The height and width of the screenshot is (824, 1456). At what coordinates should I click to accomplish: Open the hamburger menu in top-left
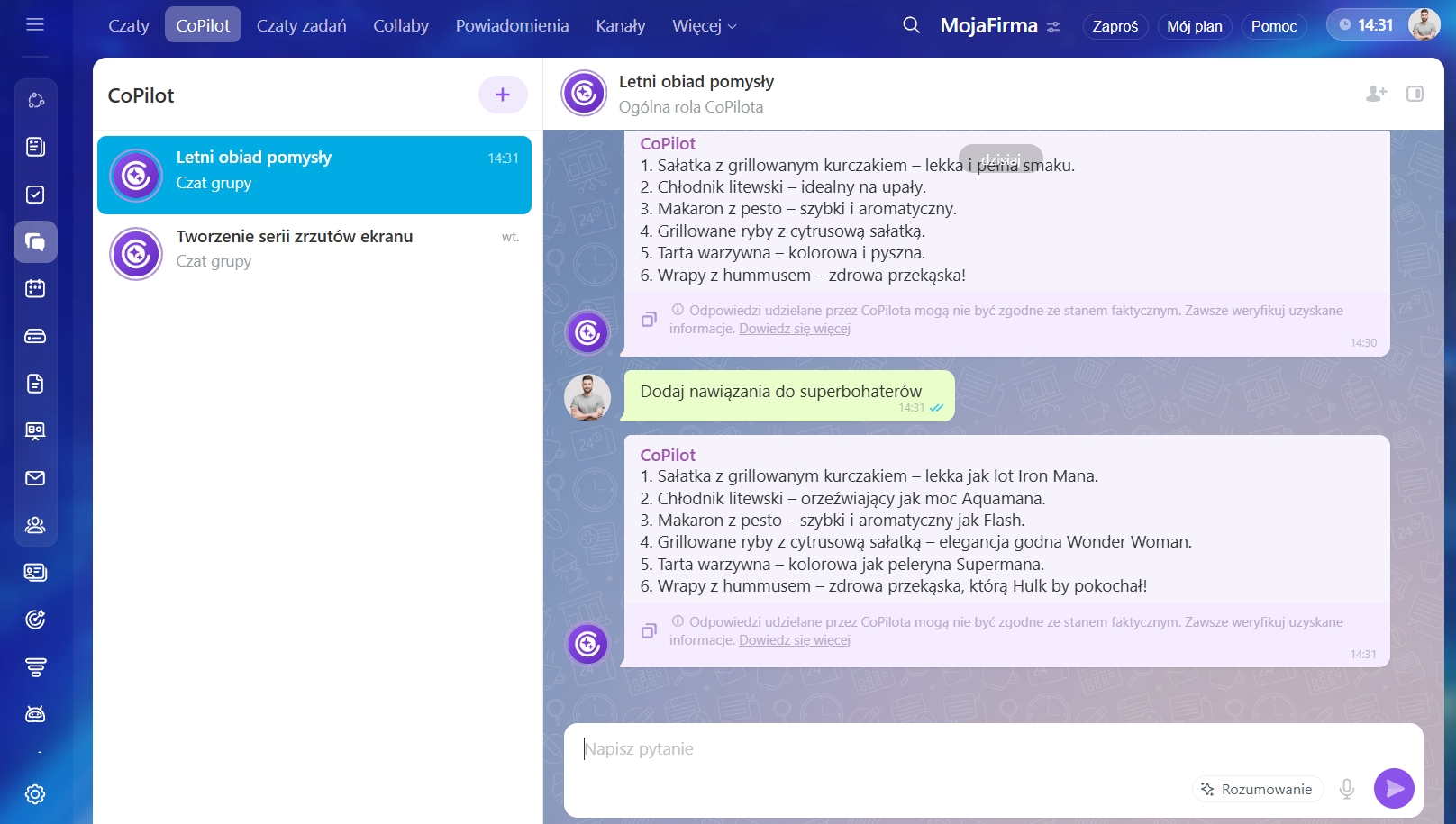pyautogui.click(x=35, y=24)
